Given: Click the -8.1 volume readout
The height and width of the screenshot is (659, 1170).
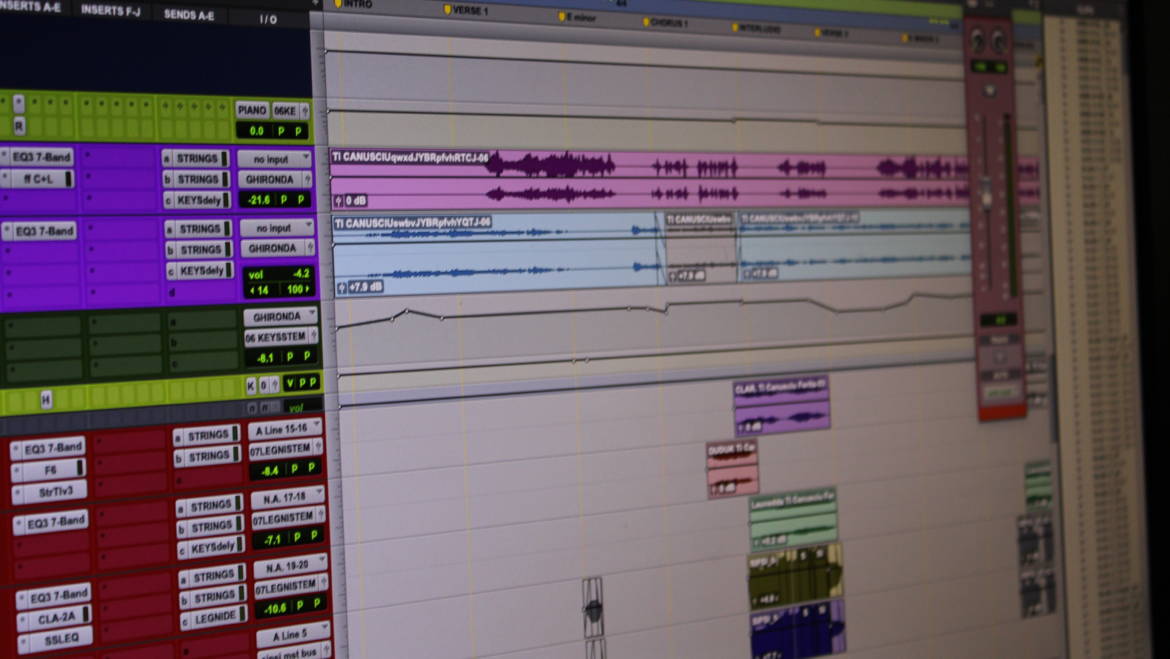Looking at the screenshot, I should pyautogui.click(x=265, y=358).
